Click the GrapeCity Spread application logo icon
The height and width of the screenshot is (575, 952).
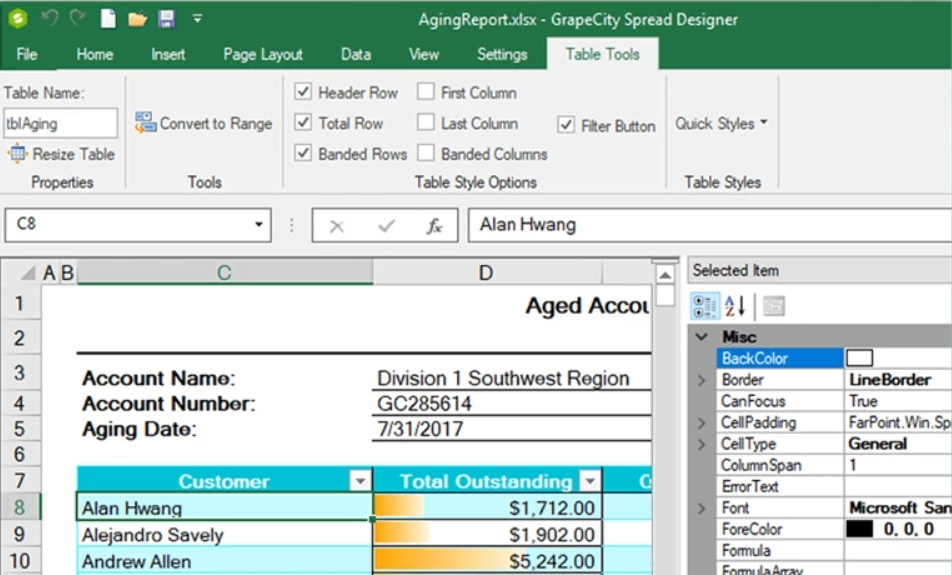18,19
